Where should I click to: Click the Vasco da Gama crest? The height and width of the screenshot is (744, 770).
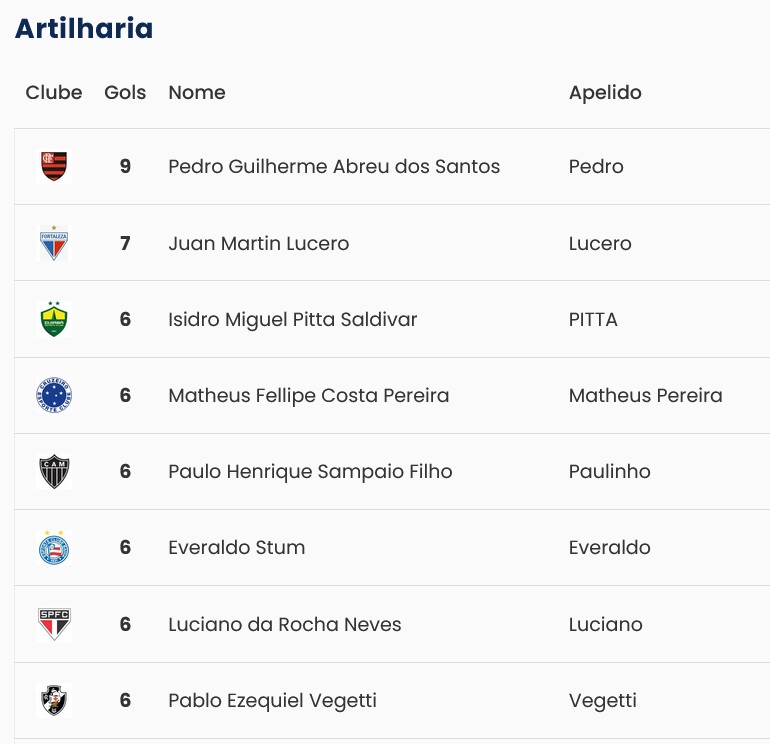click(x=54, y=700)
